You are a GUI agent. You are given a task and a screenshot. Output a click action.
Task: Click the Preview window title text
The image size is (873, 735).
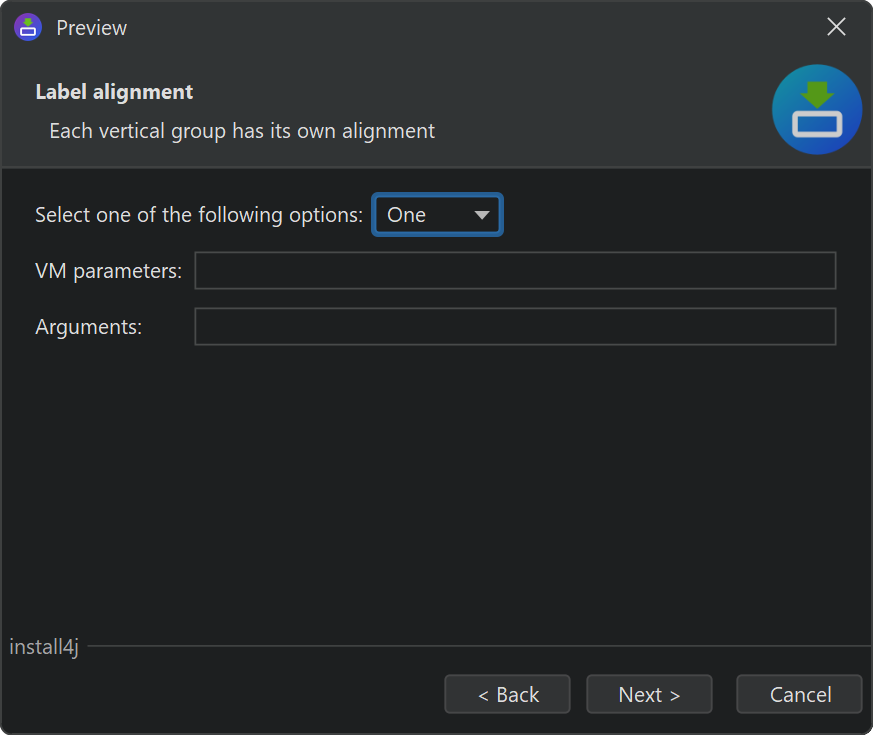pyautogui.click(x=91, y=28)
